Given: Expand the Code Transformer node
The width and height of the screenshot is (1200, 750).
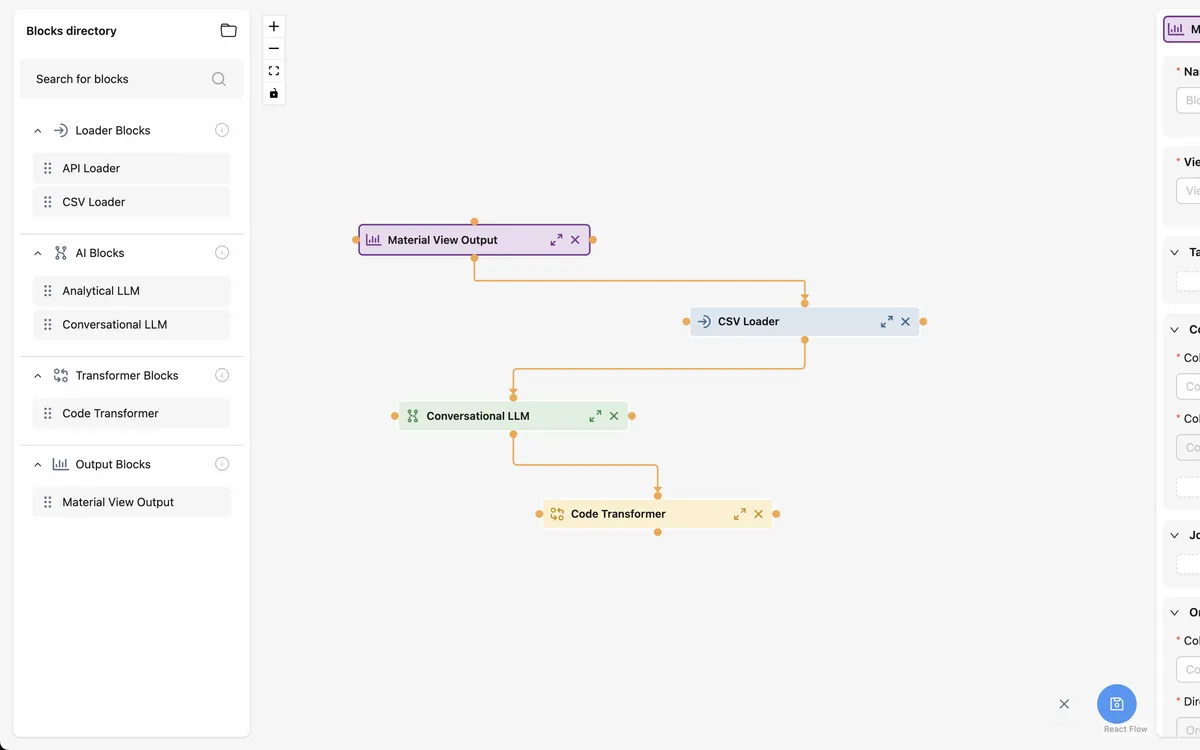Looking at the screenshot, I should [739, 514].
